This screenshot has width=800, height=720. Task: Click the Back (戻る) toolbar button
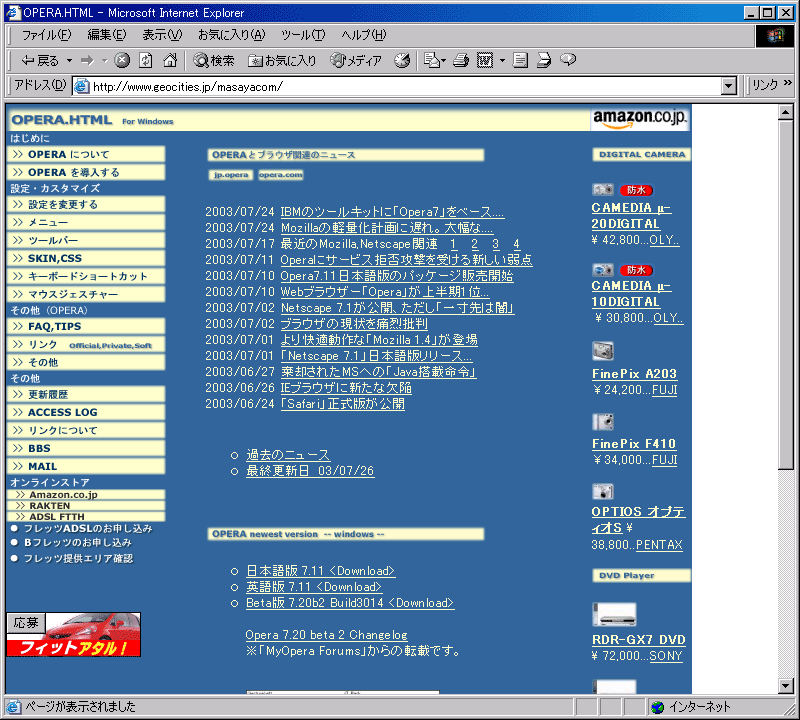[x=39, y=61]
